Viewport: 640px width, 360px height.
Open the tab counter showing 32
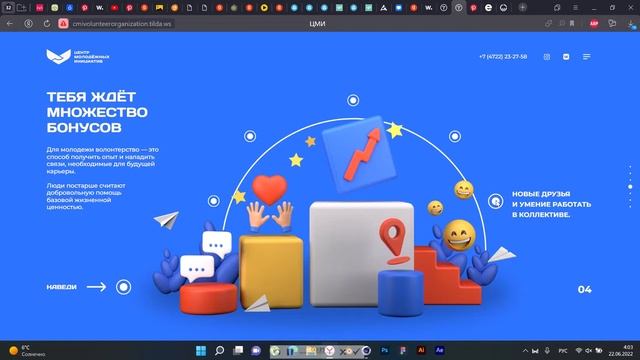pos(8,7)
